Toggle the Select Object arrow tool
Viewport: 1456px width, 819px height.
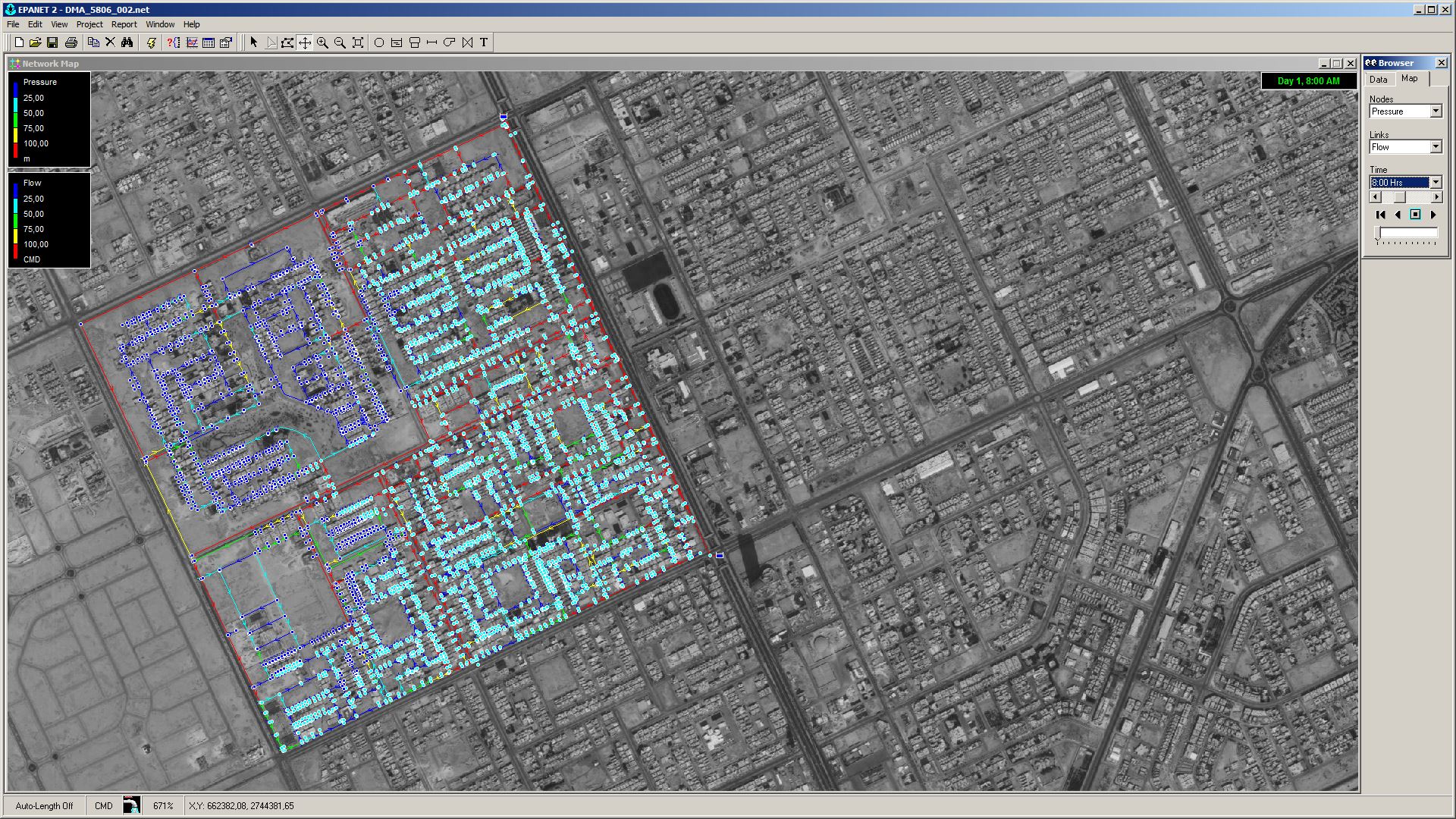coord(254,42)
